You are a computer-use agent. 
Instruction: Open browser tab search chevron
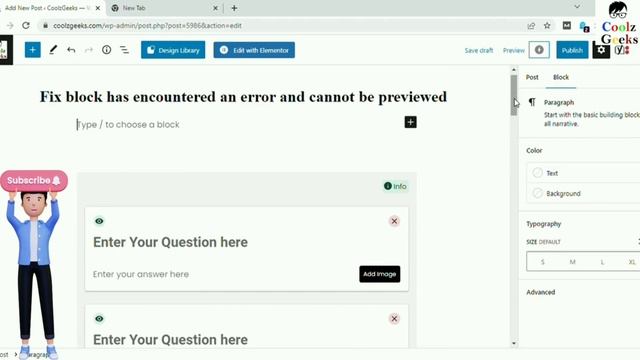coord(577,7)
